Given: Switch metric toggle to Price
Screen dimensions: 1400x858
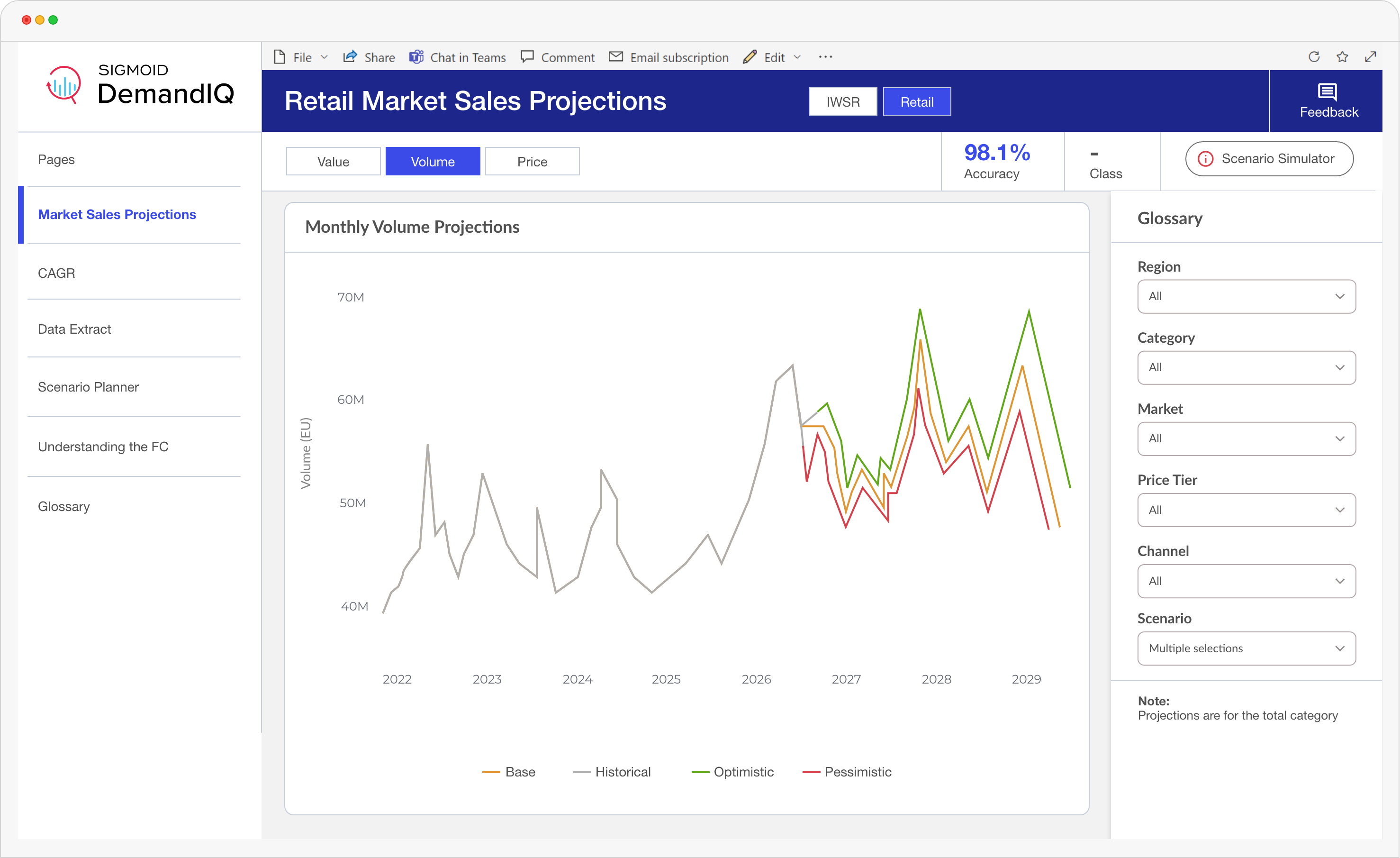Looking at the screenshot, I should (532, 162).
